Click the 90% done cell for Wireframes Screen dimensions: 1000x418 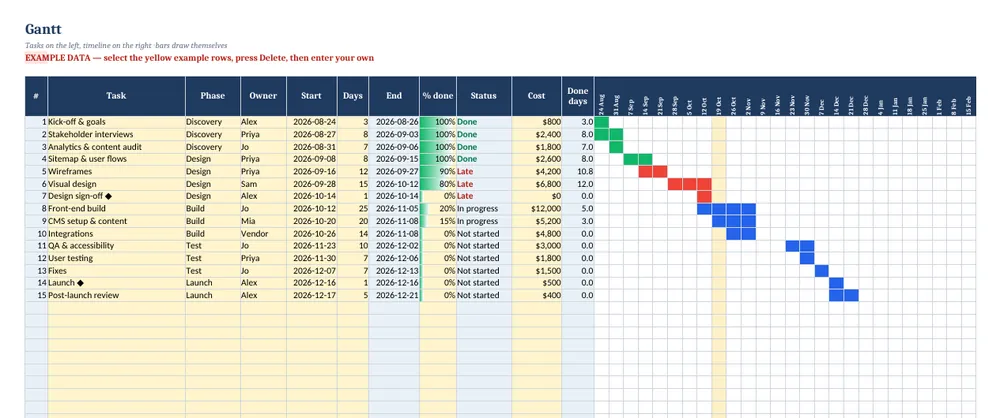point(438,171)
